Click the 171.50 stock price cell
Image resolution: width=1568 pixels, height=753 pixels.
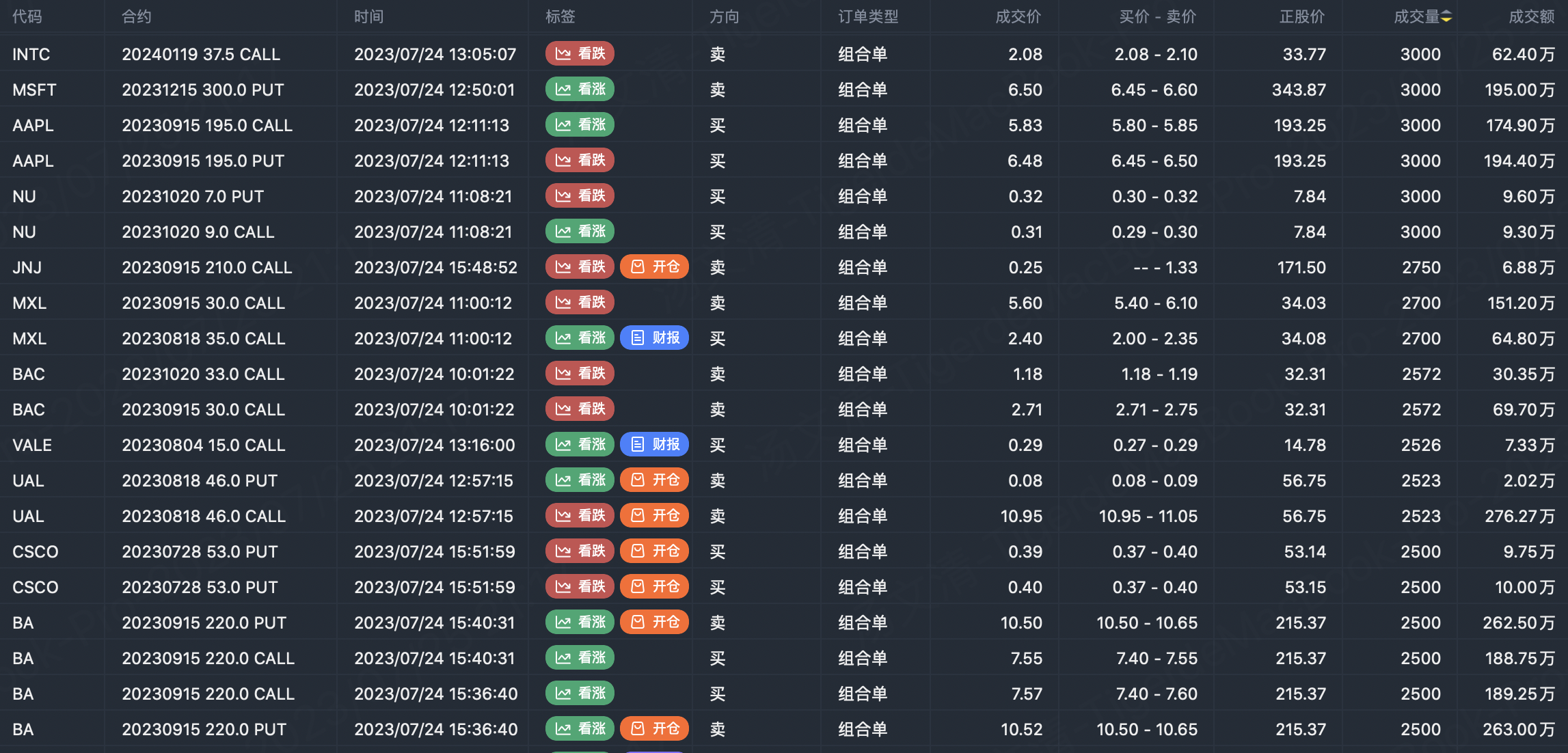(1301, 267)
